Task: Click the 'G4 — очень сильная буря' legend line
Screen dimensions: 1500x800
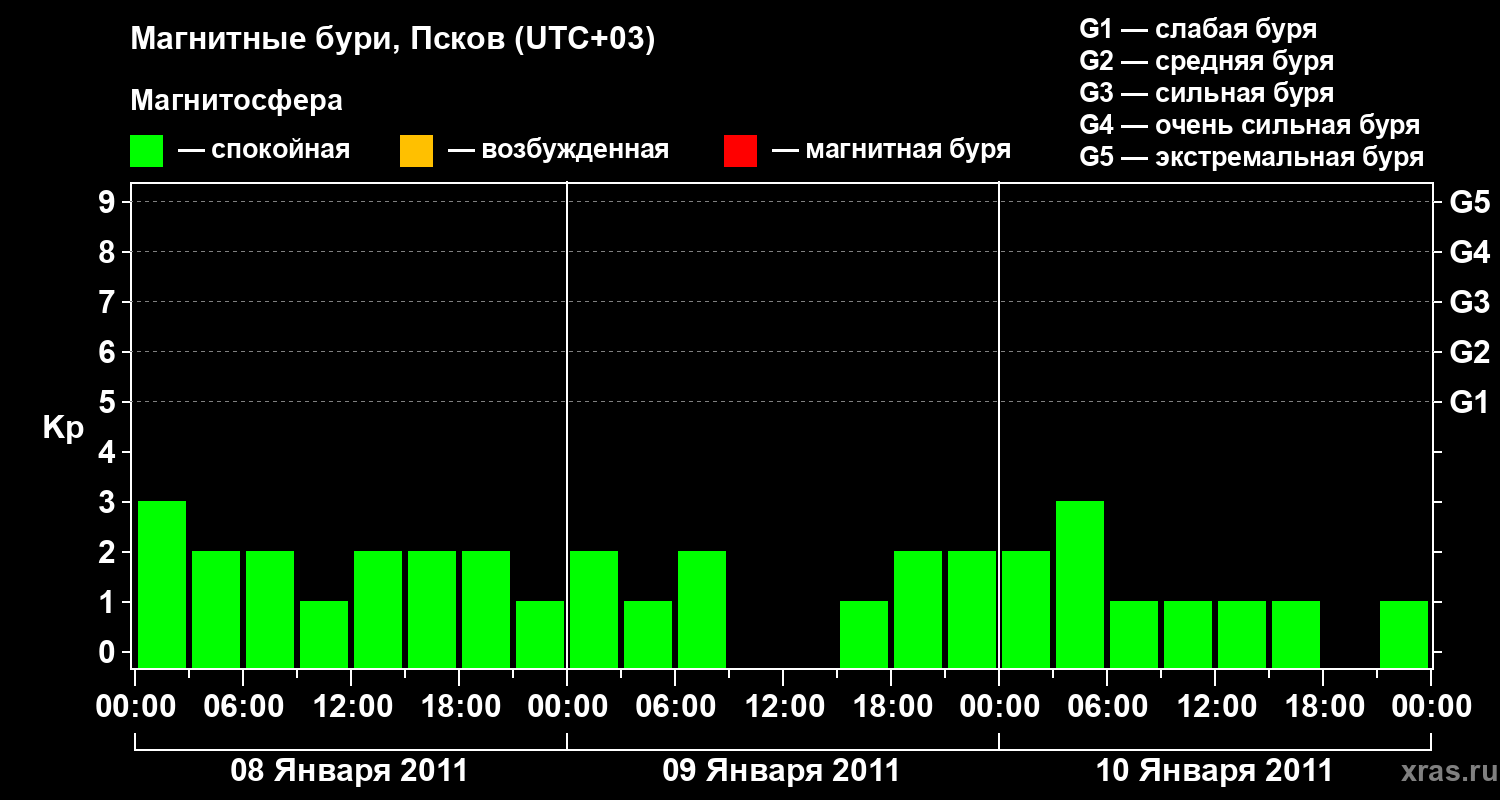Action: (x=1250, y=125)
